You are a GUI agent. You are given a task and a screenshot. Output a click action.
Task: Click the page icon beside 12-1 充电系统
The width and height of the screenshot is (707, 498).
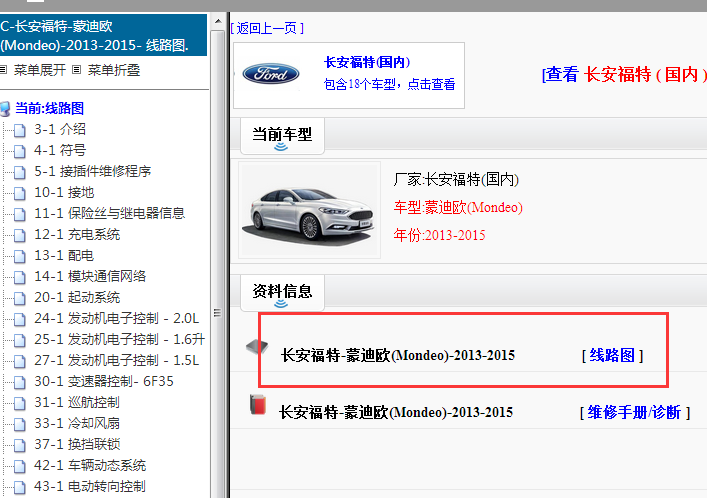coord(19,235)
